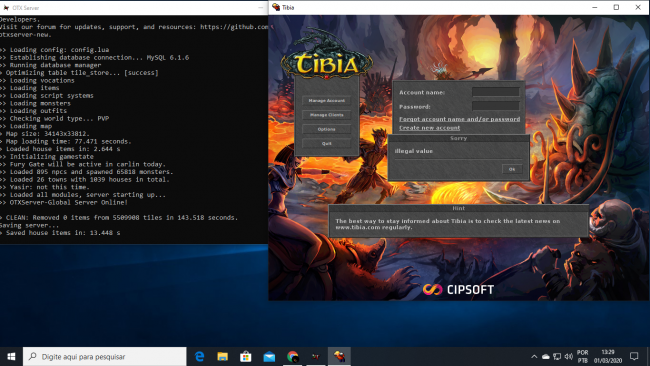Minimize the Tibia window
650x366 pixels.
595,7
